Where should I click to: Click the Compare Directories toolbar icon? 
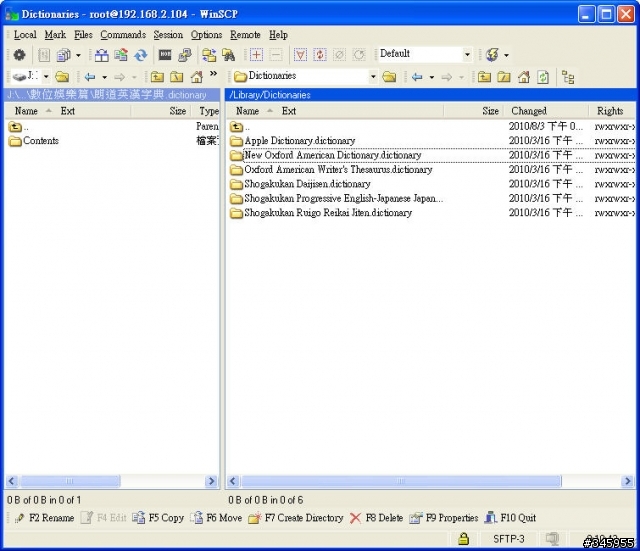(101, 55)
